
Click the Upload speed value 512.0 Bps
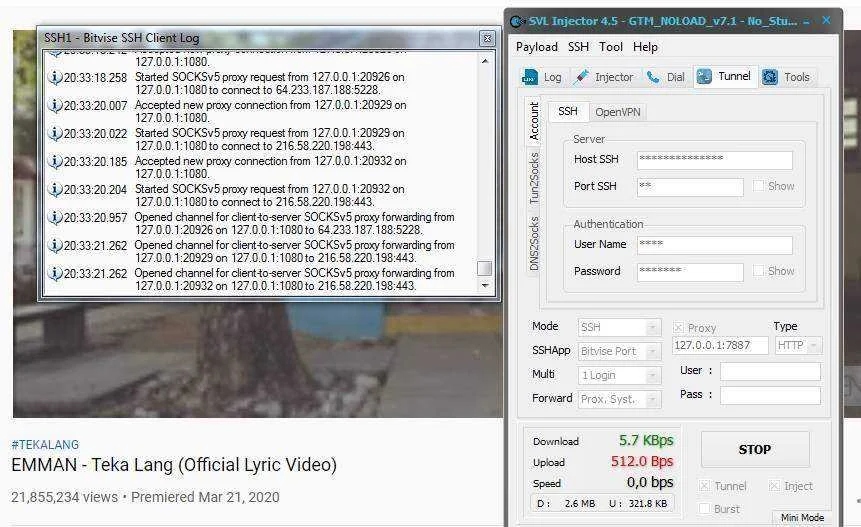(x=642, y=461)
